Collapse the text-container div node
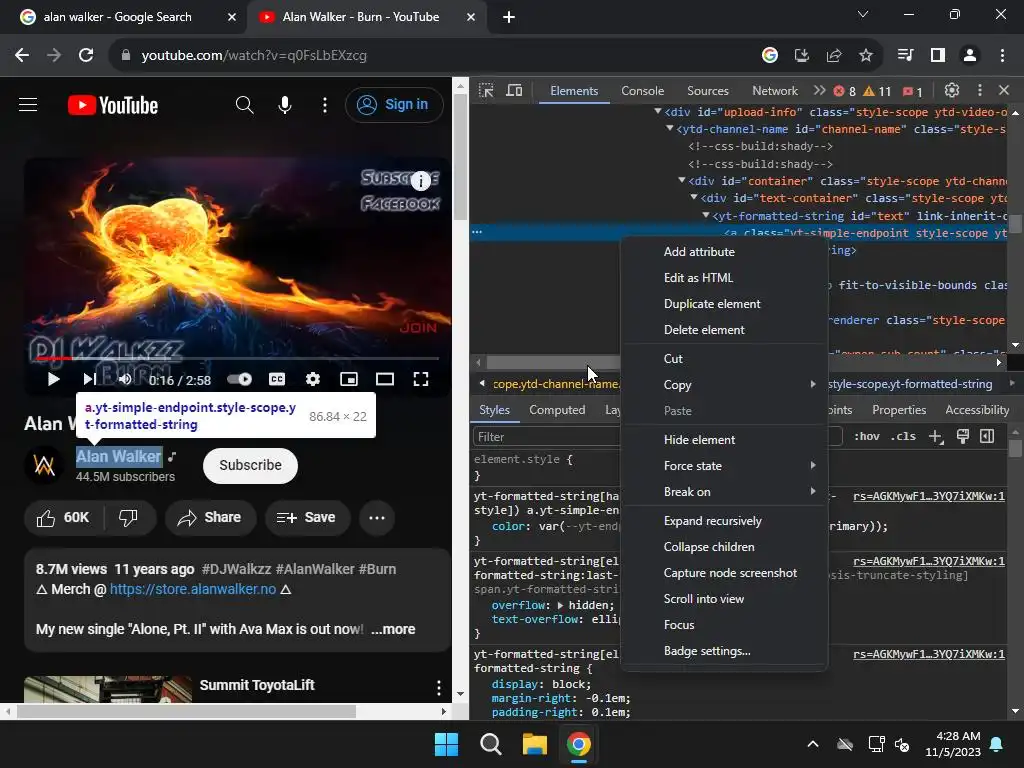This screenshot has width=1024, height=768. pos(694,197)
